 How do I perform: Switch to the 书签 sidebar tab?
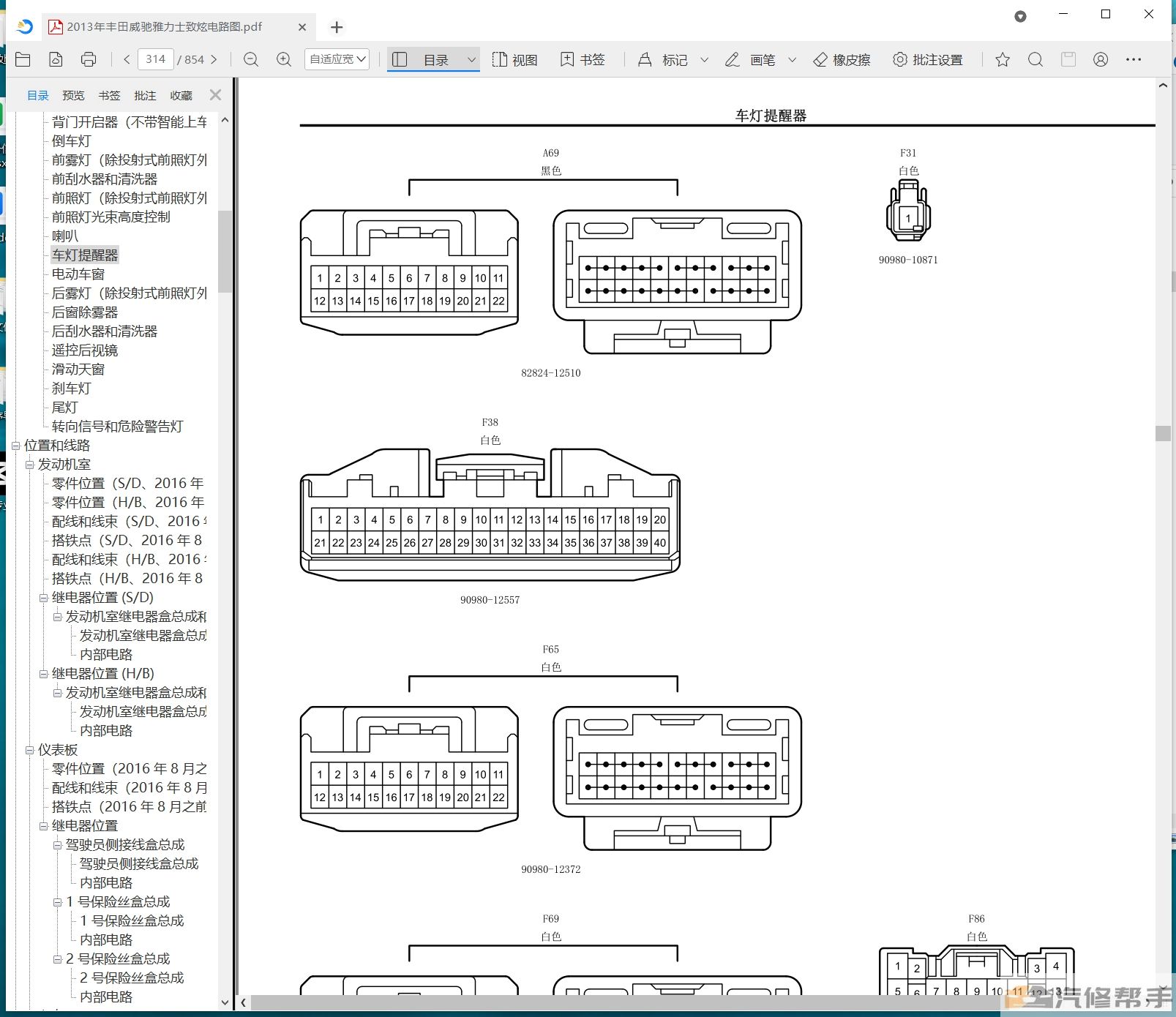point(109,95)
